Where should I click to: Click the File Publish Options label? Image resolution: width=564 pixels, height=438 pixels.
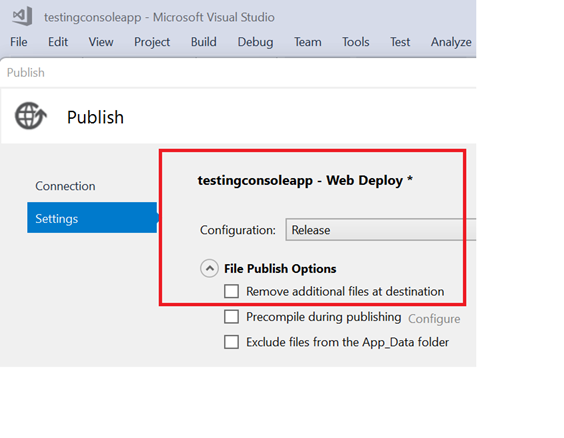pyautogui.click(x=280, y=269)
